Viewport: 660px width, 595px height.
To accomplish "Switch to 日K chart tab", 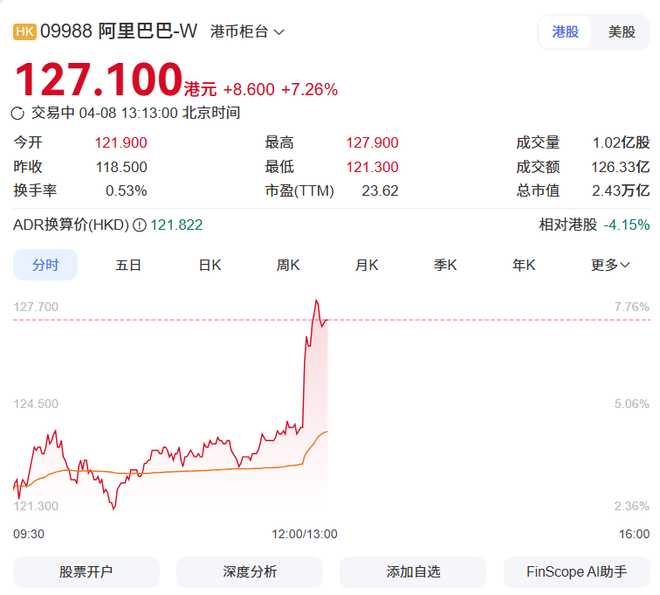I will tap(209, 265).
